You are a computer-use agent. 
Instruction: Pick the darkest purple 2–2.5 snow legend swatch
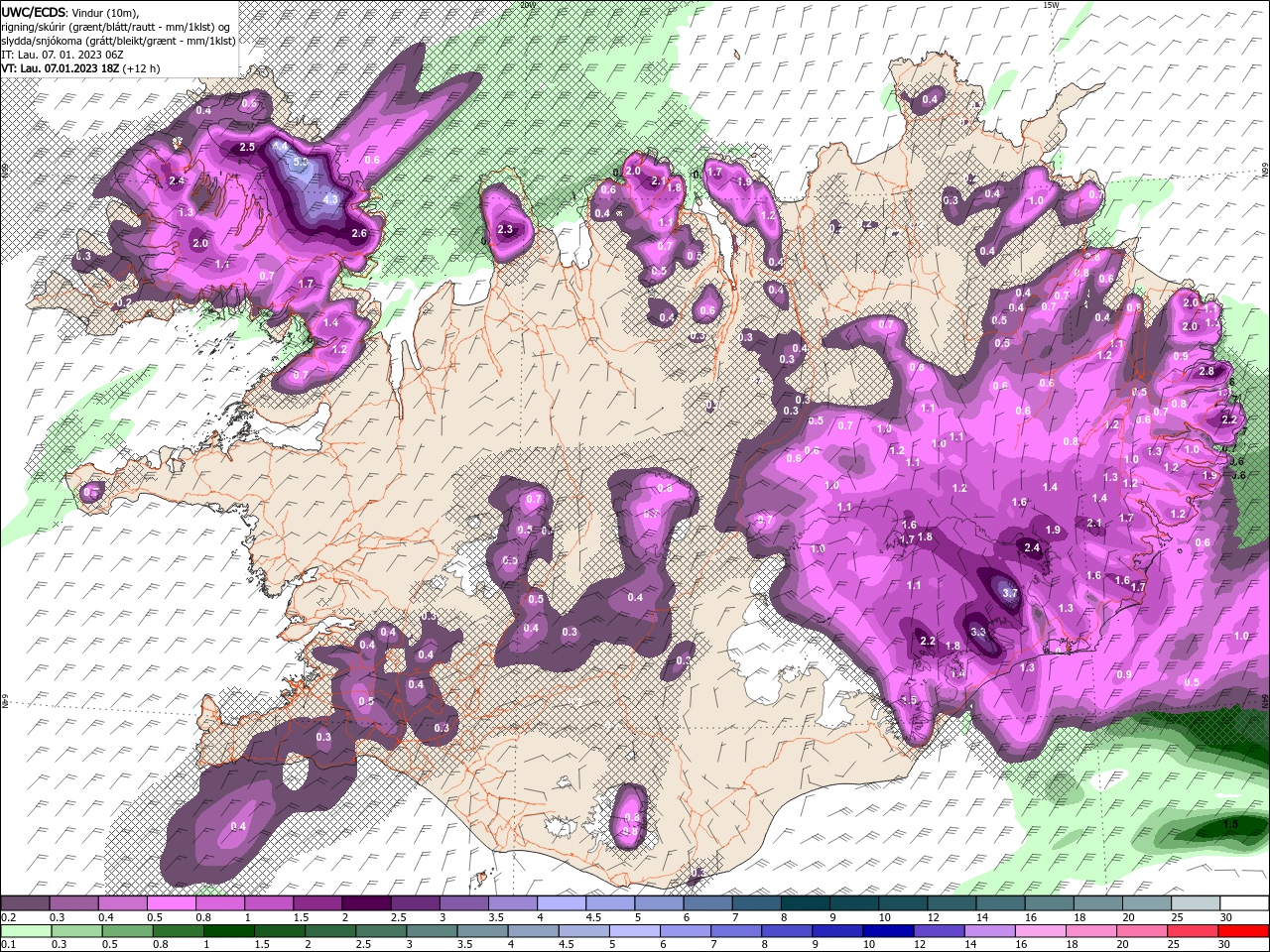[x=366, y=904]
